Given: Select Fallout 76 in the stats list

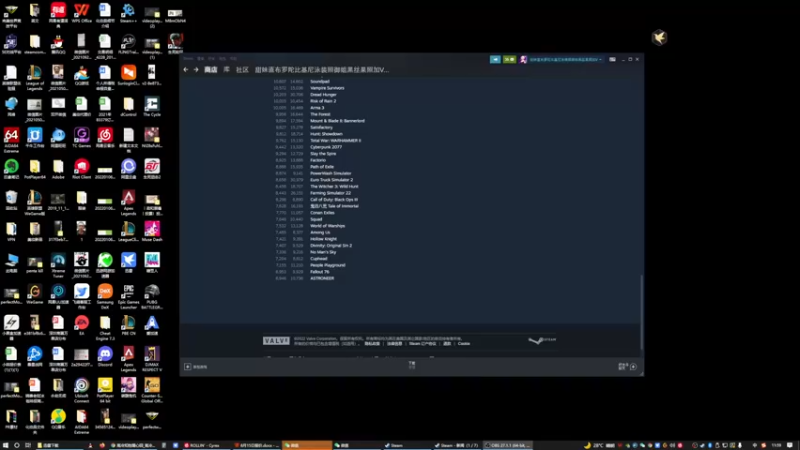Looking at the screenshot, I should pos(319,271).
